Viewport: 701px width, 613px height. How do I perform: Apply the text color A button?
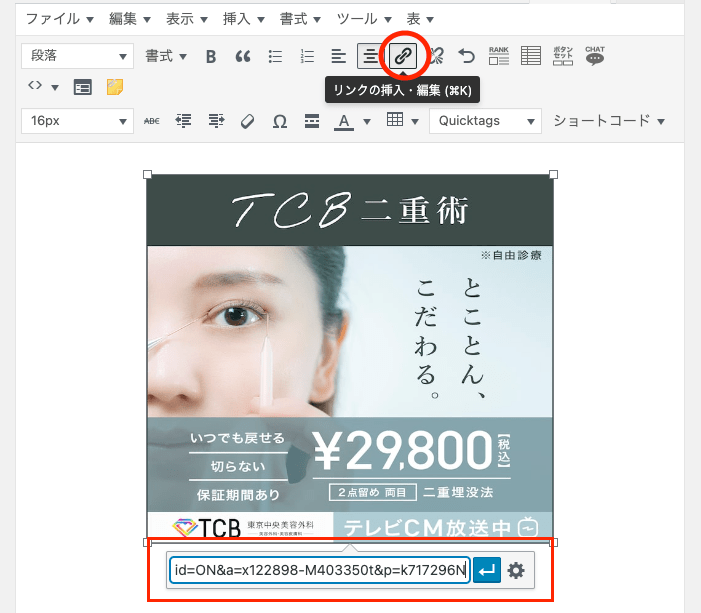coord(343,121)
